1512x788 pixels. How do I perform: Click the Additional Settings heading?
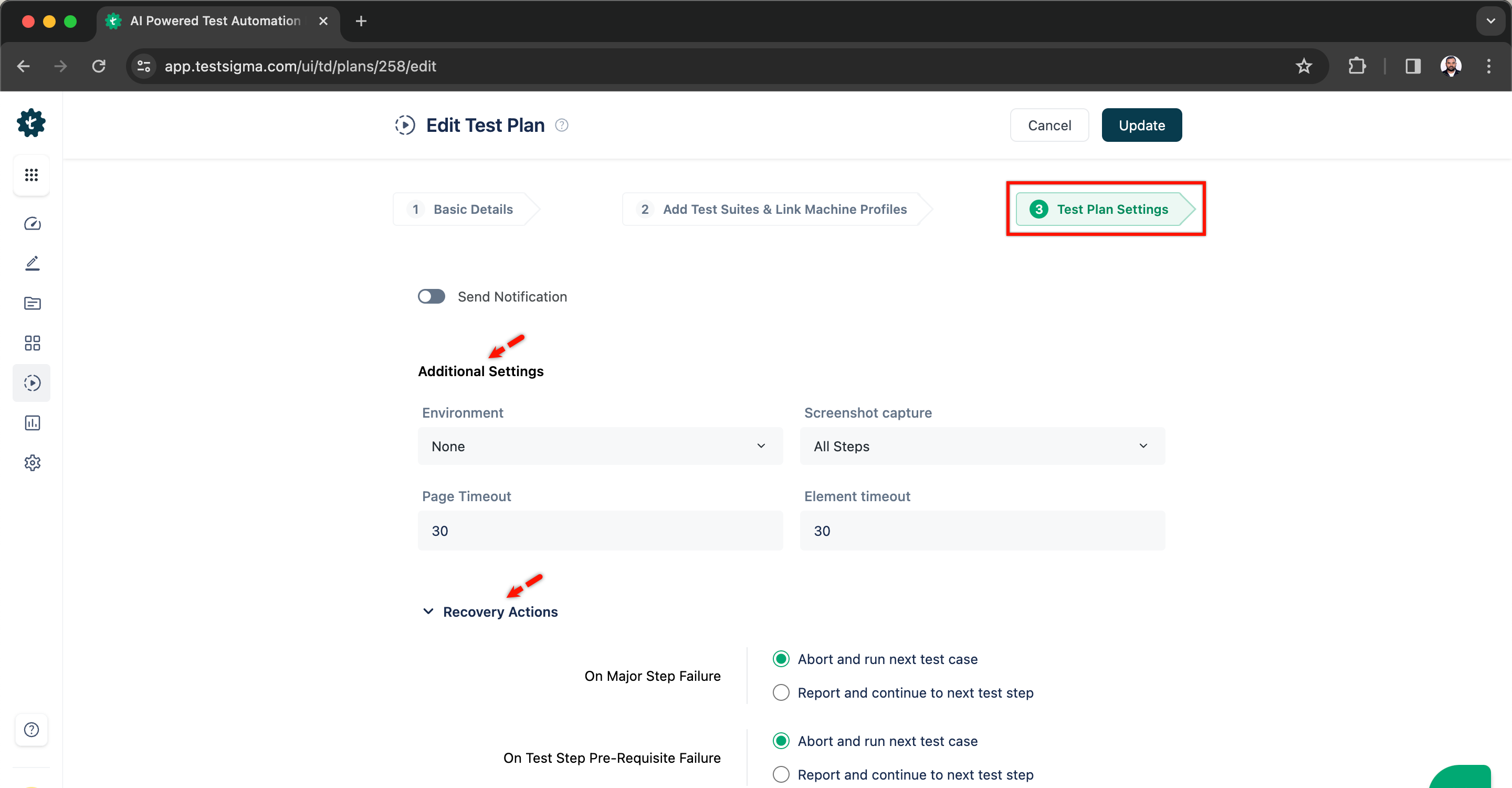point(481,371)
